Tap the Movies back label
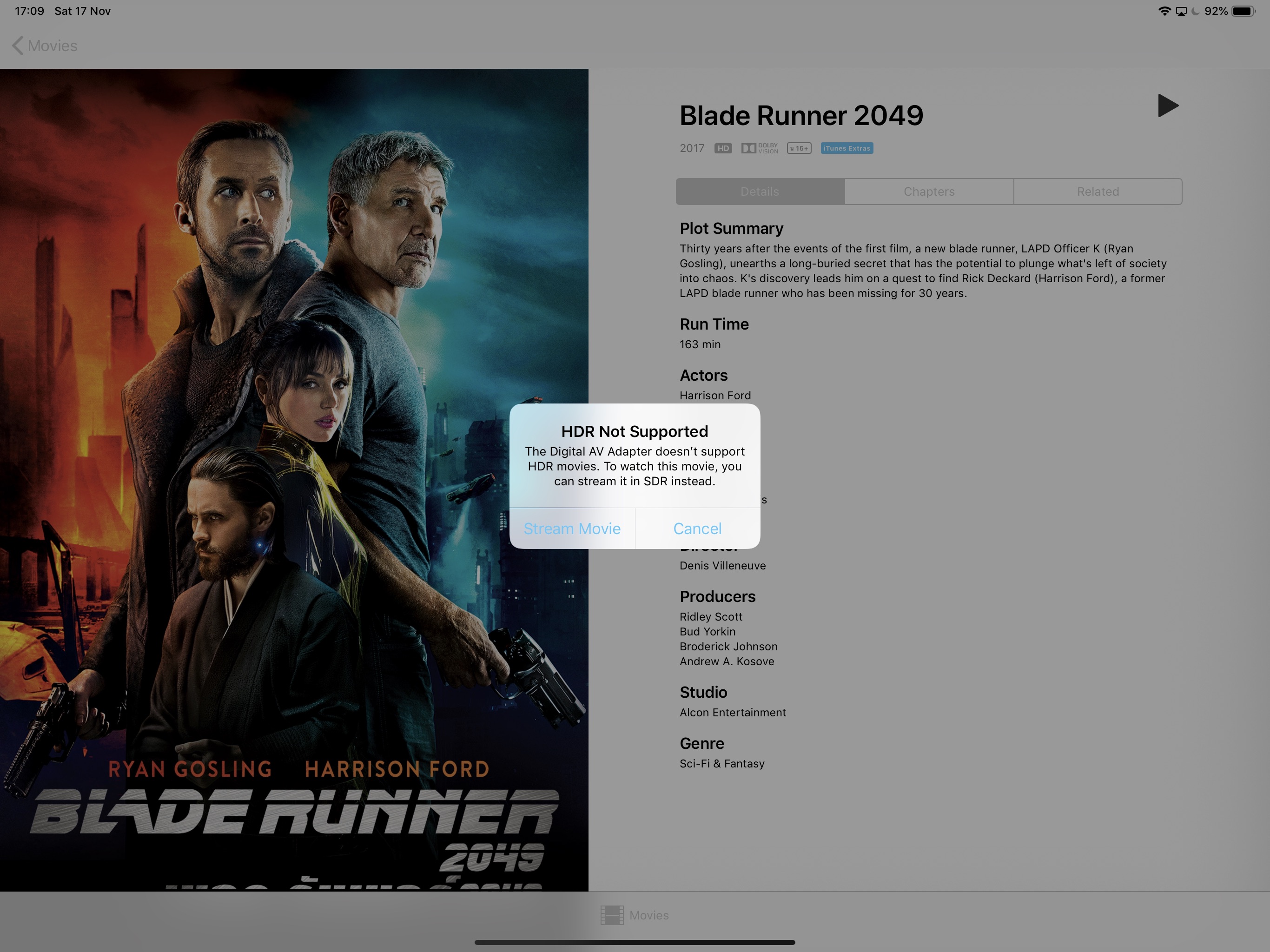The height and width of the screenshot is (952, 1270). click(52, 46)
